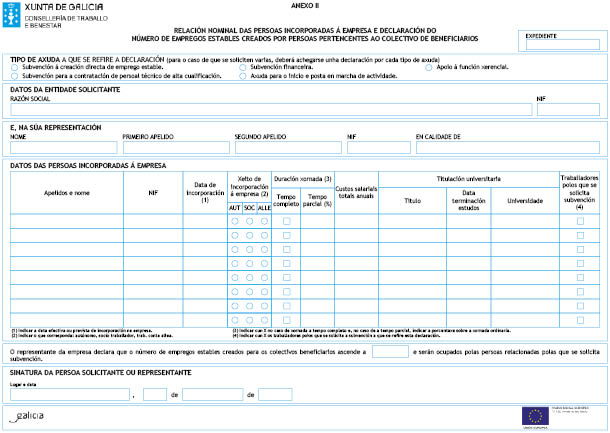Tick 'Tempo completo' checkbox in the first row
610x433 pixels.
286,221
